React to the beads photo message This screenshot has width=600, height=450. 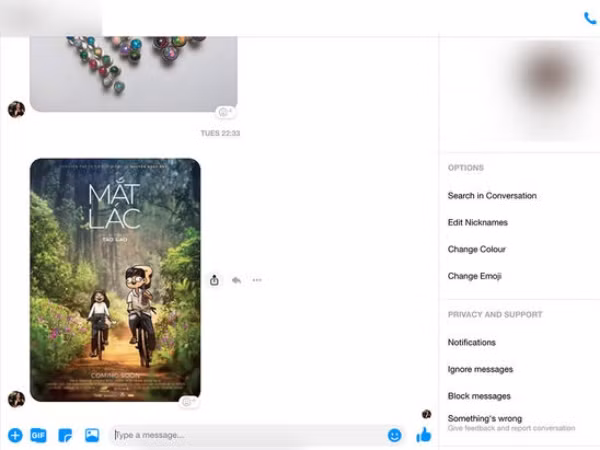pyautogui.click(x=225, y=112)
